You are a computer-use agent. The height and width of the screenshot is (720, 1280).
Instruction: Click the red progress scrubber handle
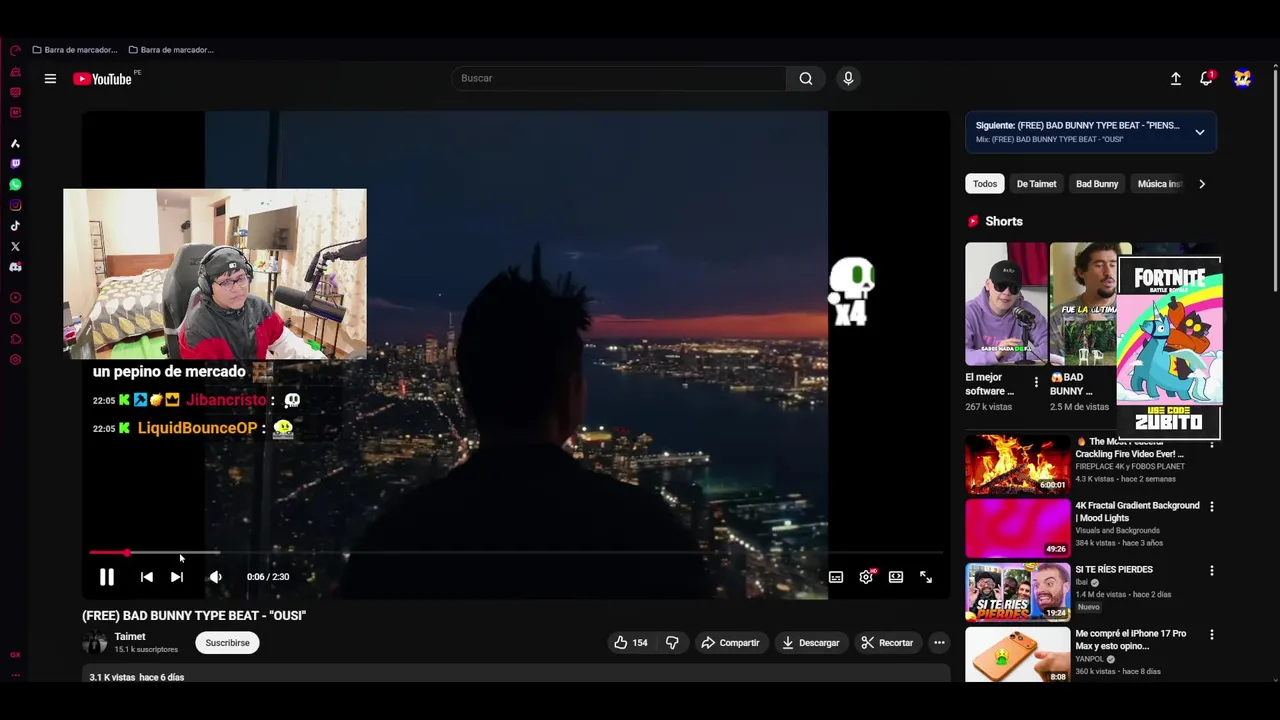pyautogui.click(x=127, y=552)
